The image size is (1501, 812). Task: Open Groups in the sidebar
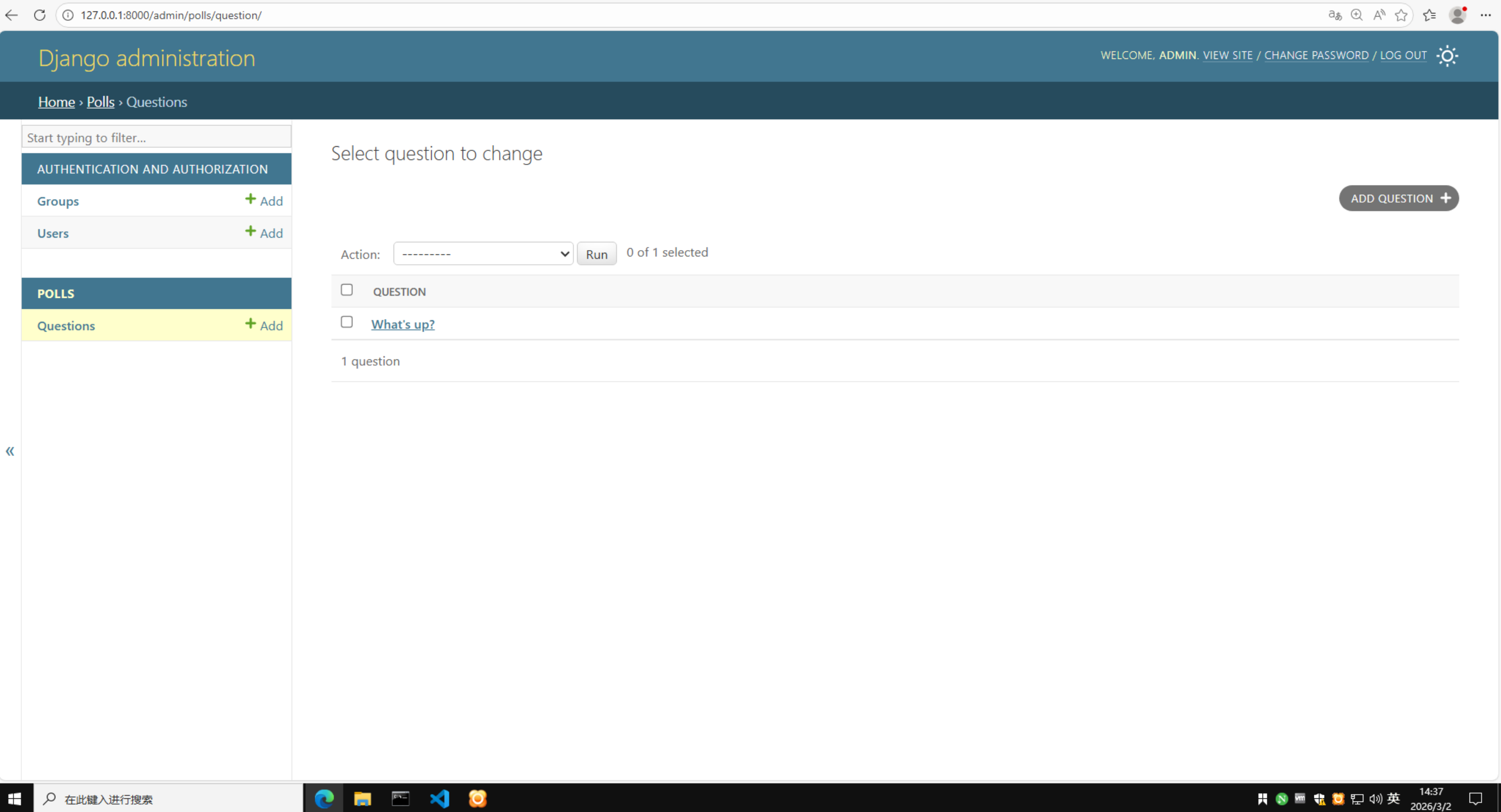(x=58, y=201)
